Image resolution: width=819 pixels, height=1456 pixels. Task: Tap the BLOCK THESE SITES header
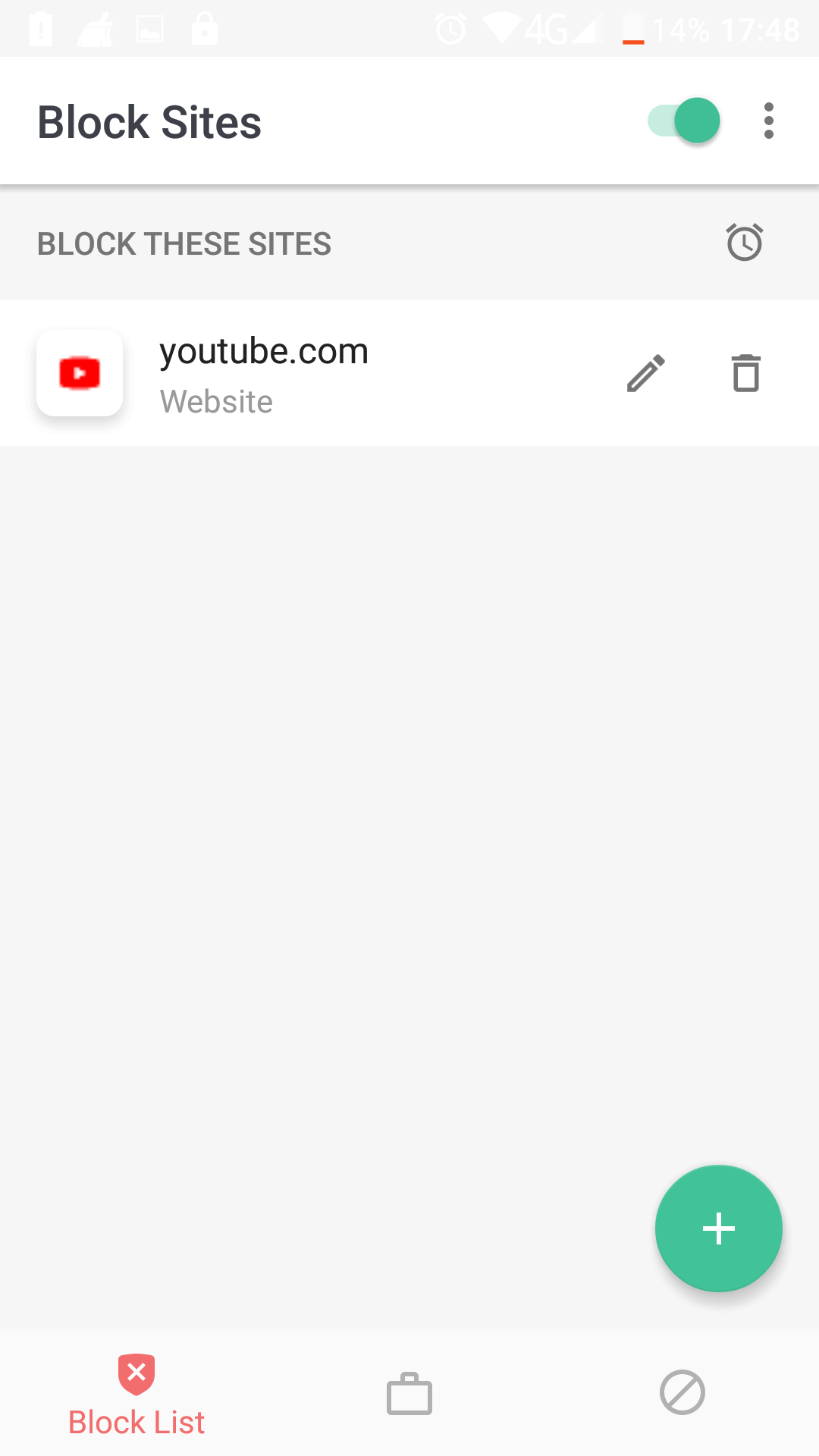pos(184,244)
